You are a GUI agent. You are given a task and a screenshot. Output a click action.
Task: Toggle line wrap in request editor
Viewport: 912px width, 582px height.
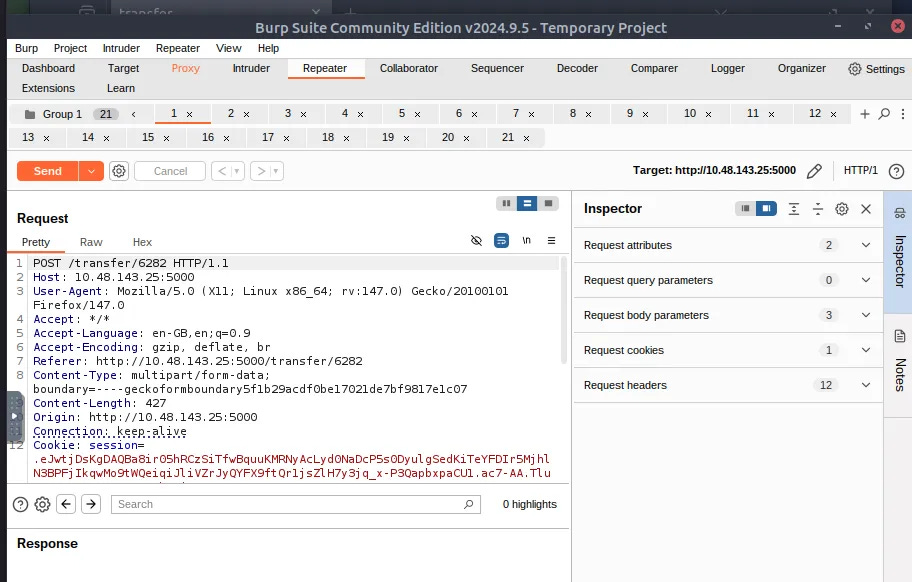501,240
